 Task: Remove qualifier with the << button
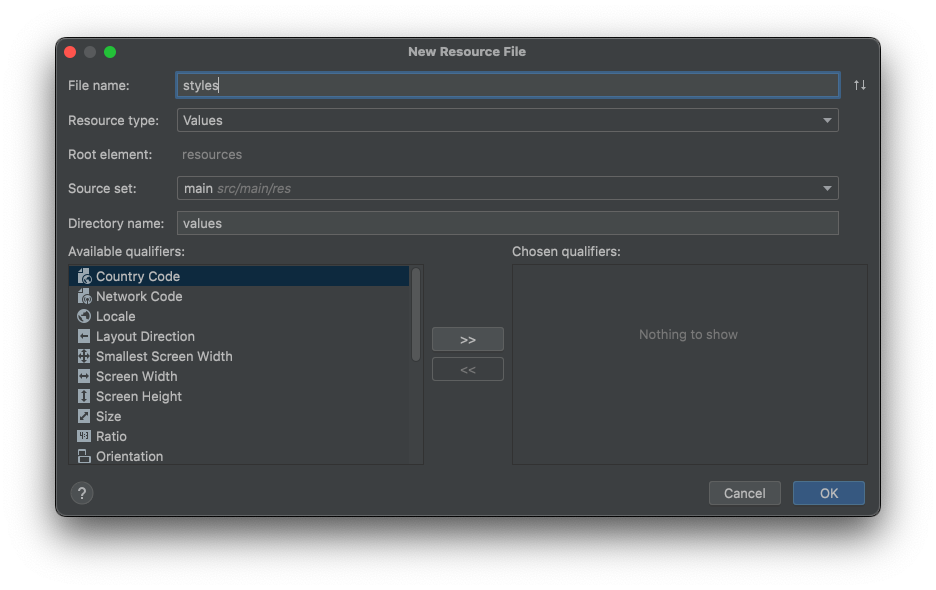pos(468,370)
